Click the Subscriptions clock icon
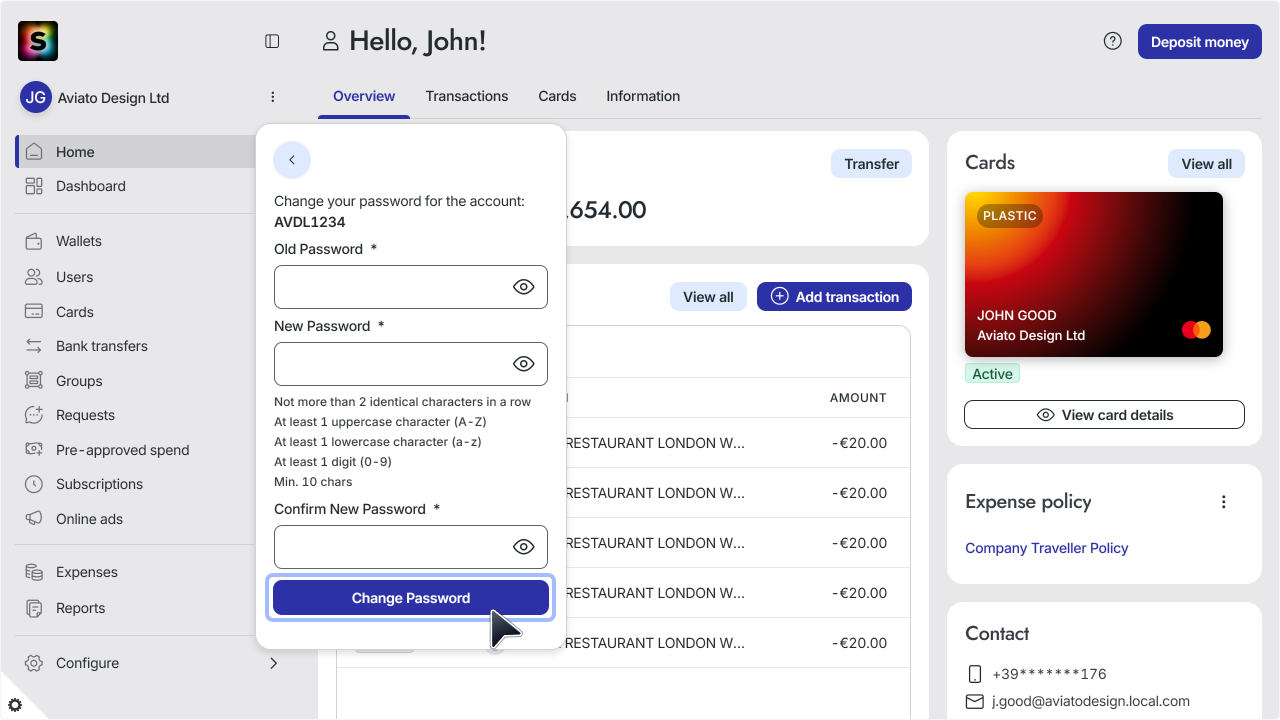This screenshot has width=1280, height=720. pos(34,484)
